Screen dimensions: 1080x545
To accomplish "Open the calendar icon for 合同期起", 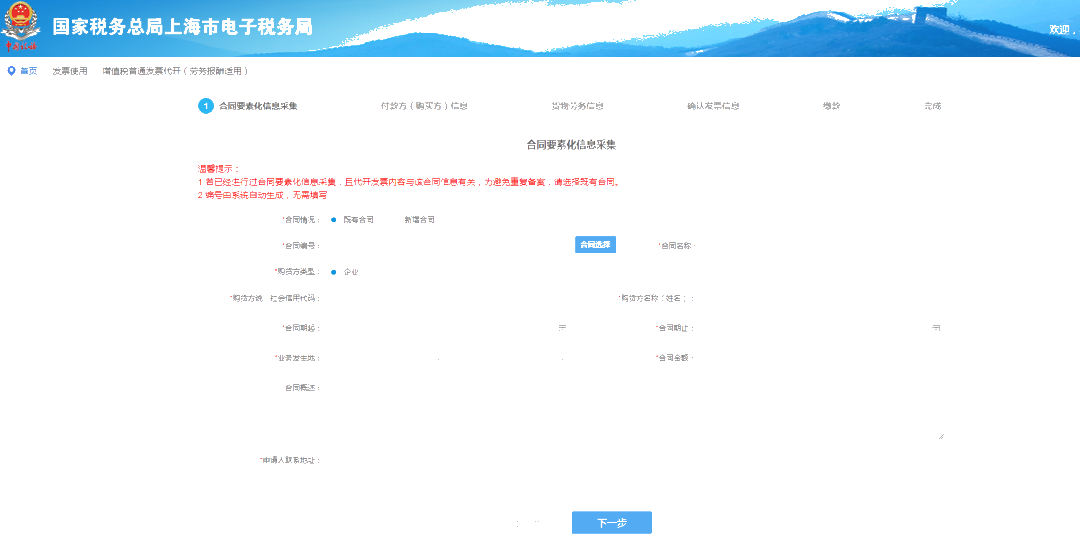I will point(562,328).
